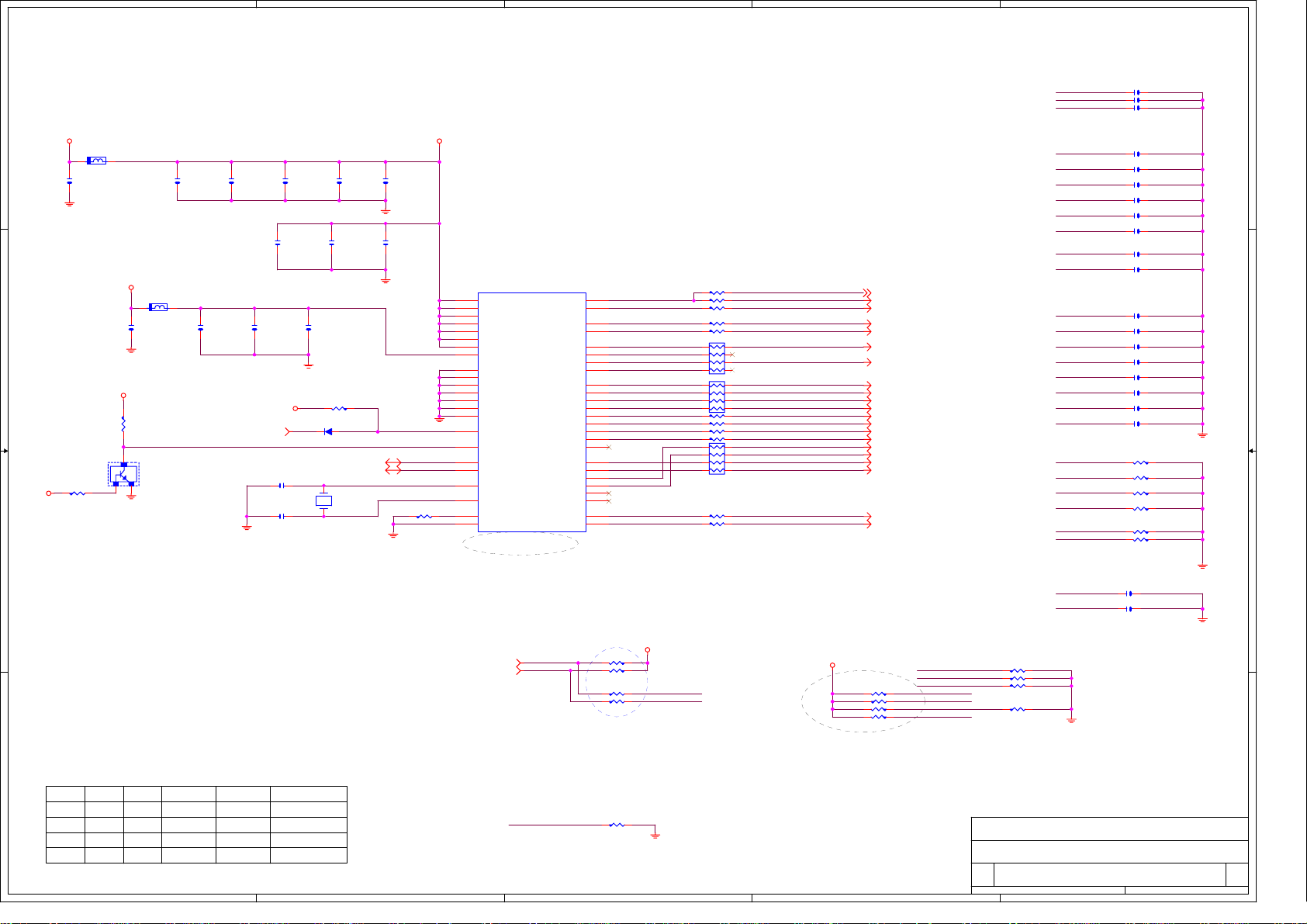1307x924 pixels.
Task: Click the large IC rectangle body
Action: [531, 411]
